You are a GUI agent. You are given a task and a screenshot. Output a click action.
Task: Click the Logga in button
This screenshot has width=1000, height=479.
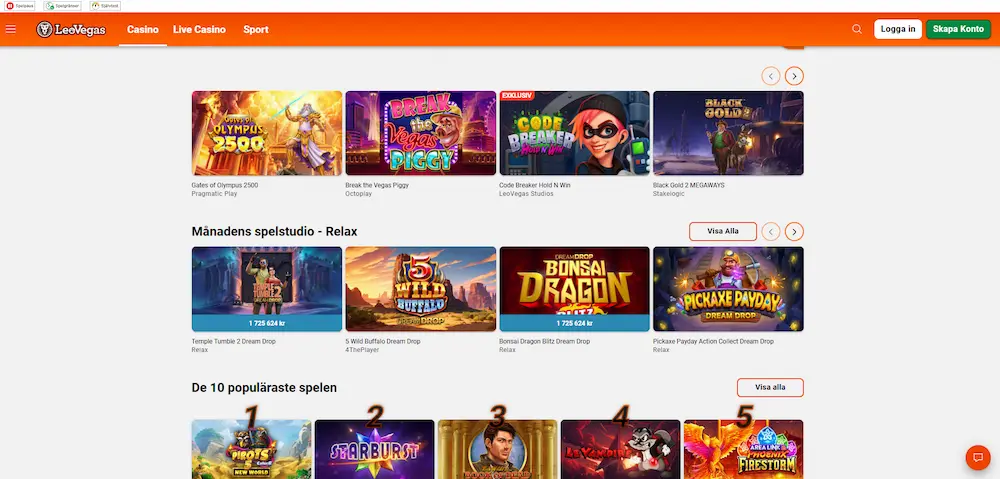click(897, 29)
